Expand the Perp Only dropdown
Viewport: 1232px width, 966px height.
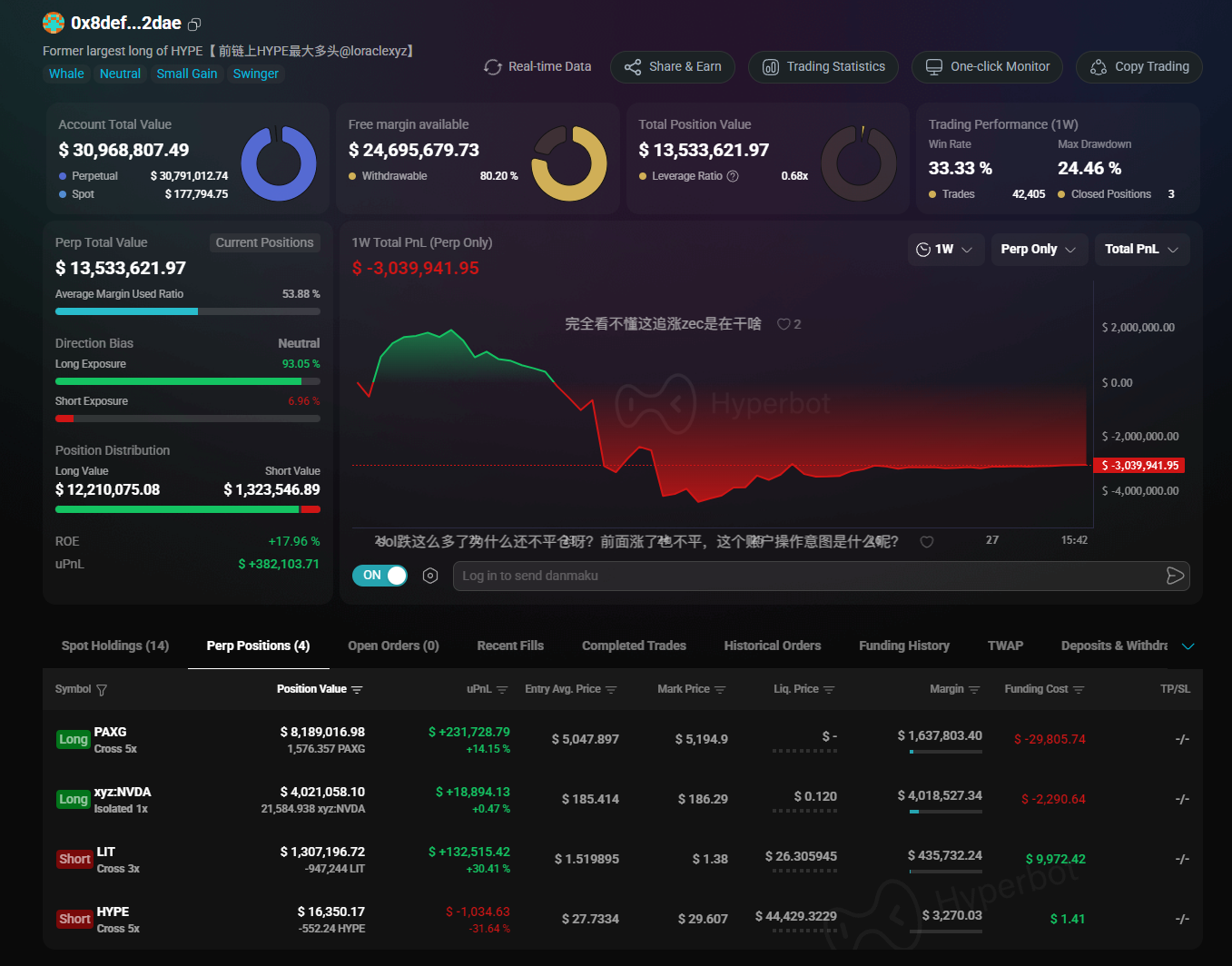(1038, 250)
